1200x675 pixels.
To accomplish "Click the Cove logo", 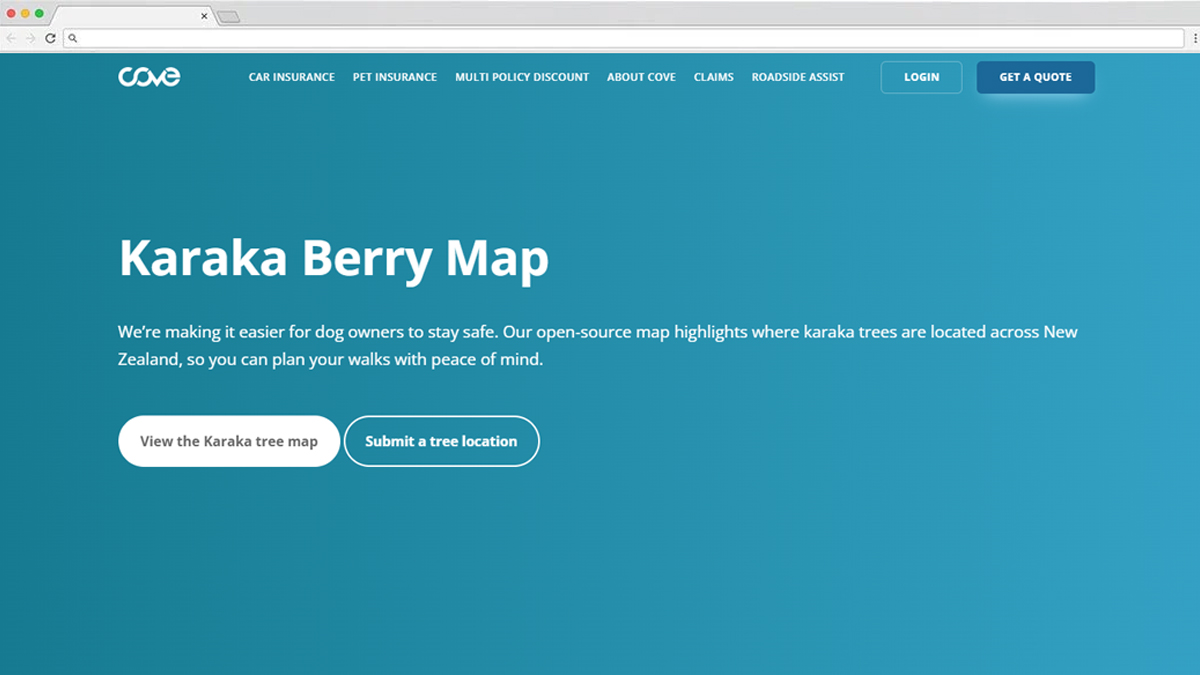I will pyautogui.click(x=148, y=76).
